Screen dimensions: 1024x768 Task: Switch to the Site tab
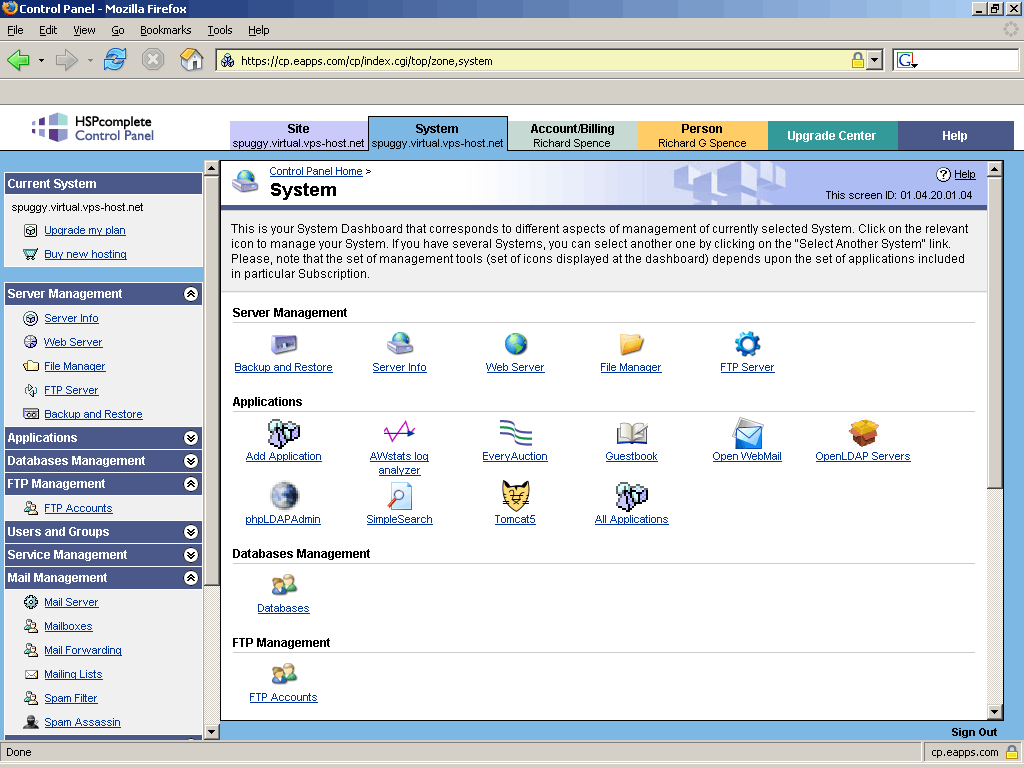(298, 135)
